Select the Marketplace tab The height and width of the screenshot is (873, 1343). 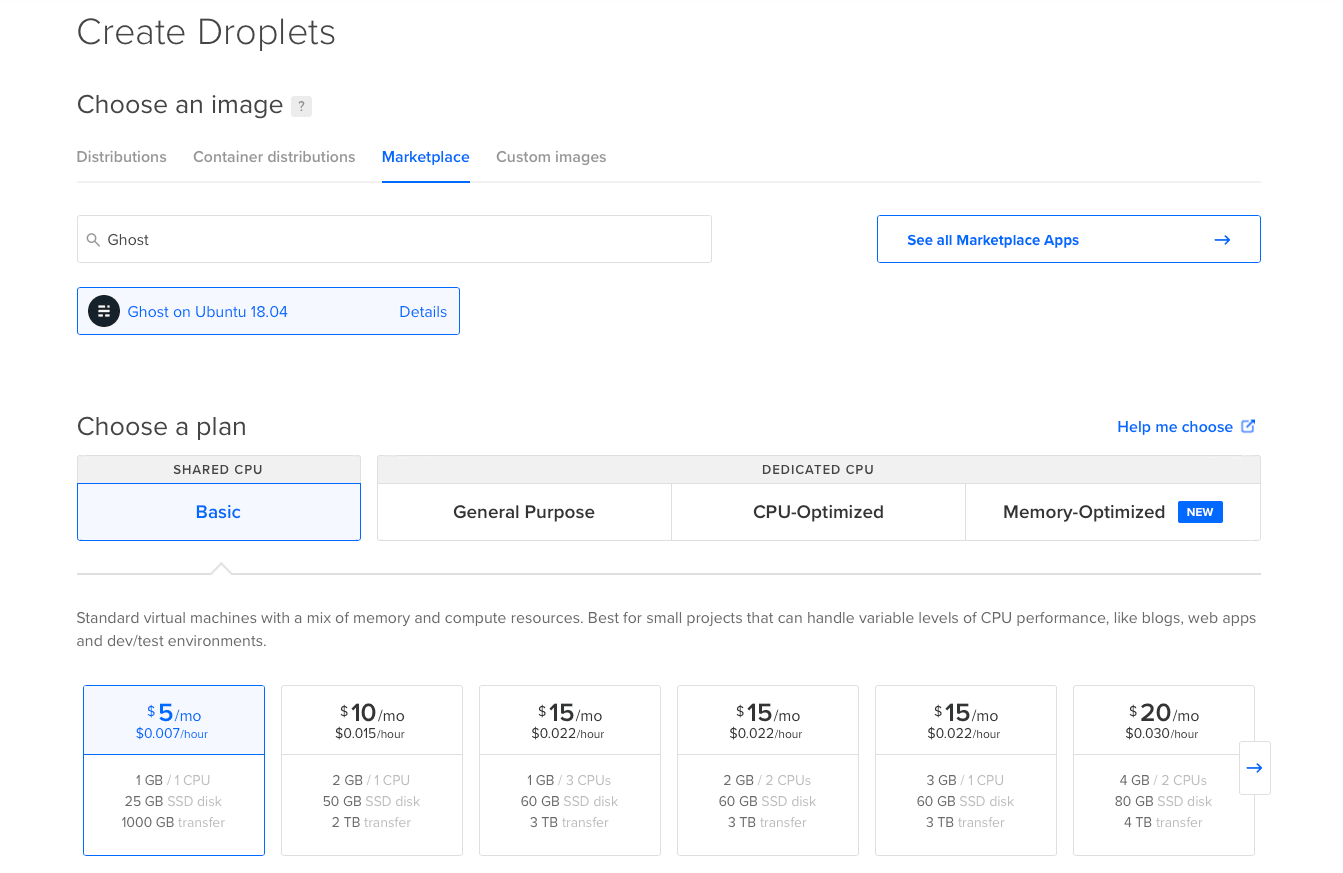click(426, 157)
